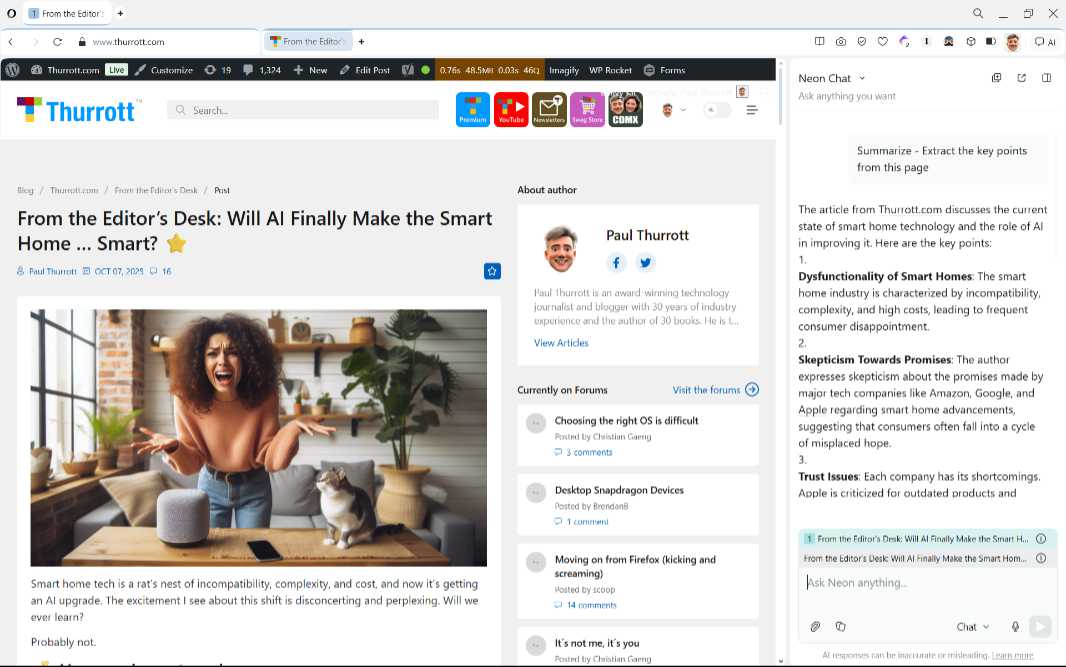Toggle the site dark mode switch
Viewport: 1066px width, 667px height.
coord(716,110)
